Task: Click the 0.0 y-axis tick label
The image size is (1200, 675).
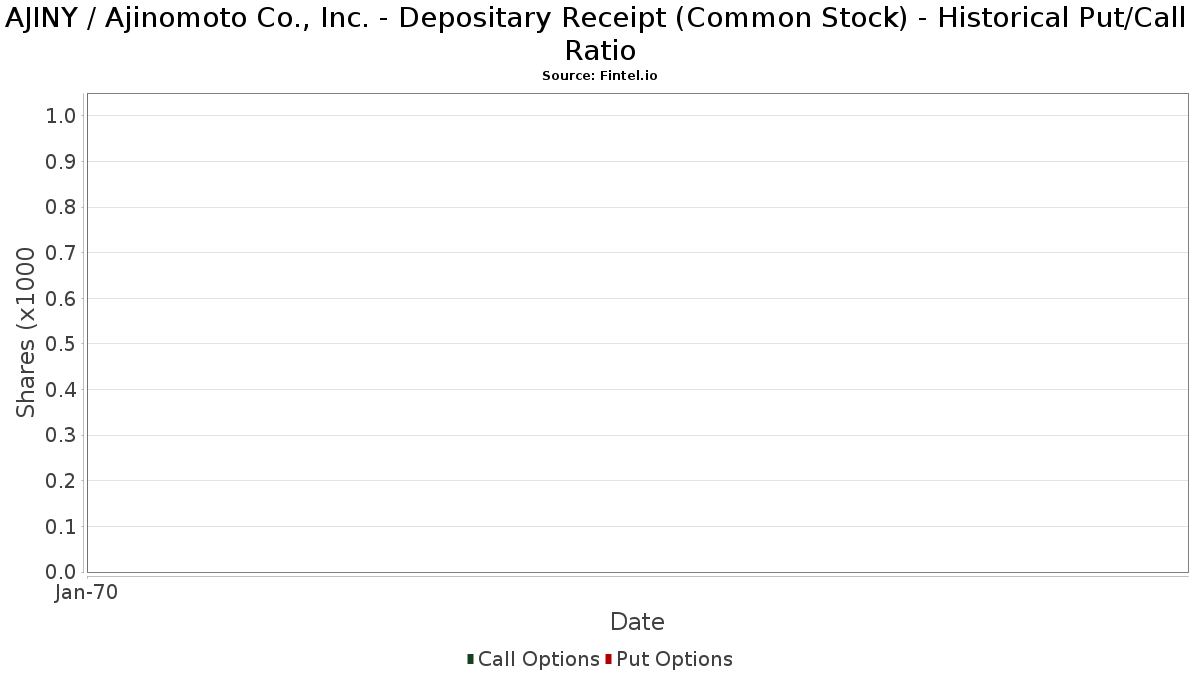Action: tap(61, 572)
